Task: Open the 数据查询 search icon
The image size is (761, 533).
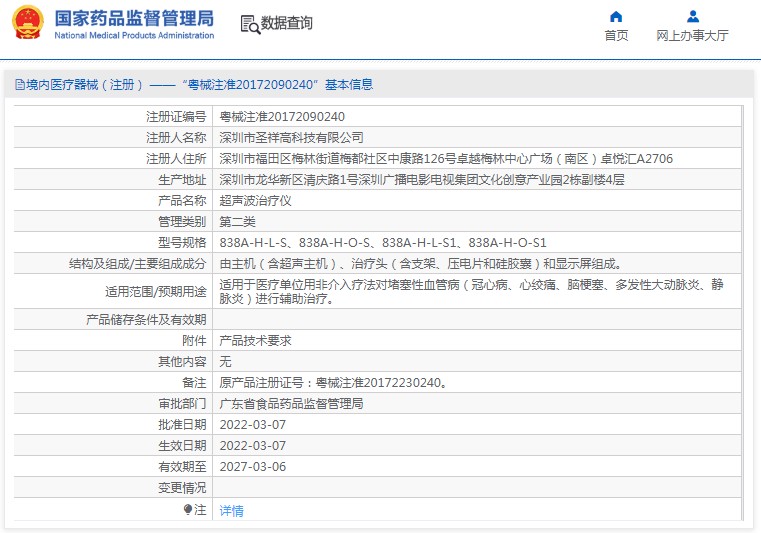Action: click(x=249, y=23)
